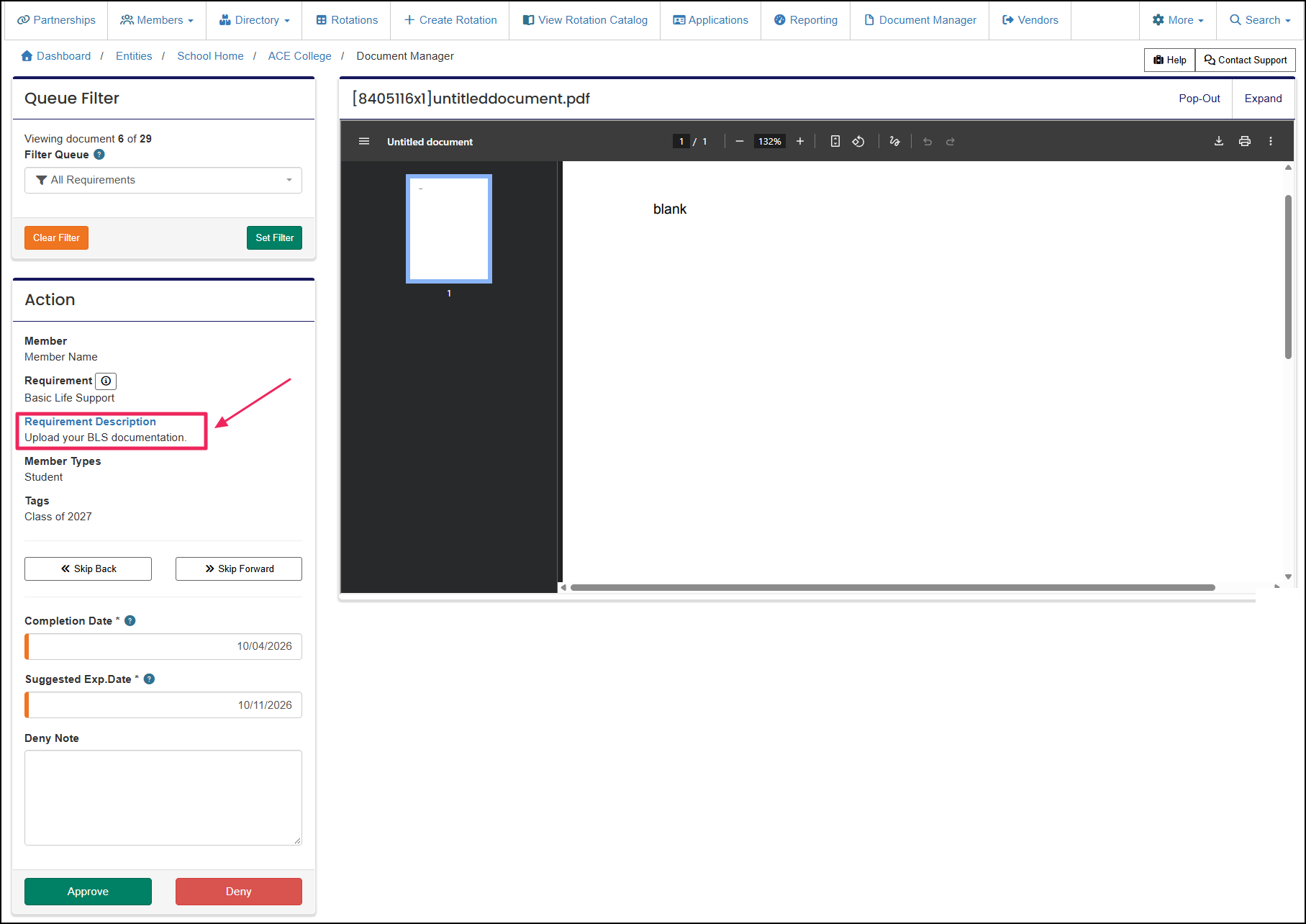Go to Dashboard home breadcrumb
The height and width of the screenshot is (924, 1306).
coord(56,56)
